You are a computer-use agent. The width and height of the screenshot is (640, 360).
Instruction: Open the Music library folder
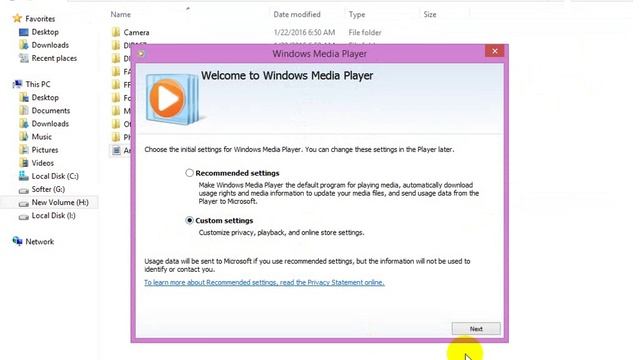tap(42, 136)
